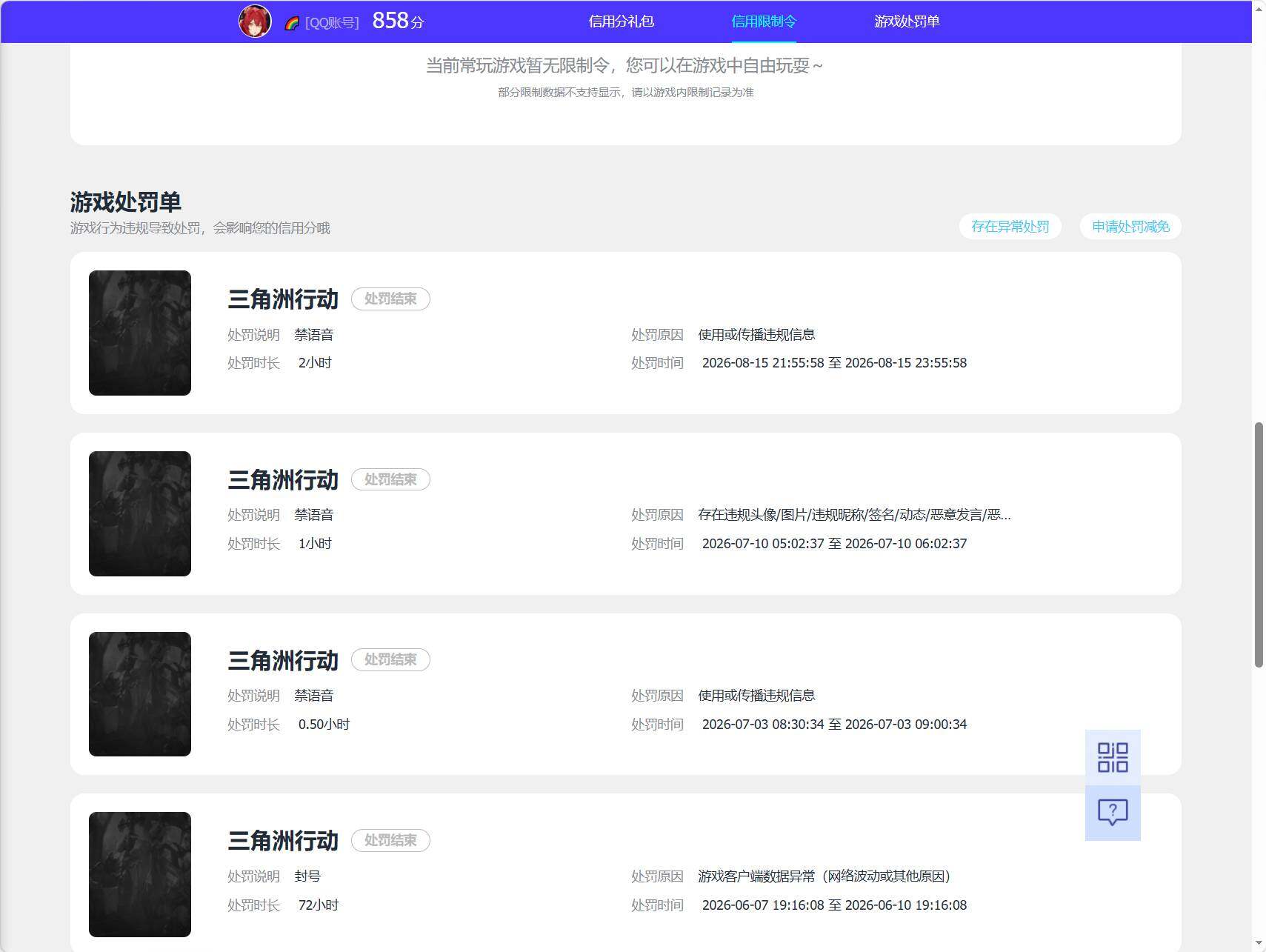Click the scrollbar down arrow

click(x=1259, y=944)
